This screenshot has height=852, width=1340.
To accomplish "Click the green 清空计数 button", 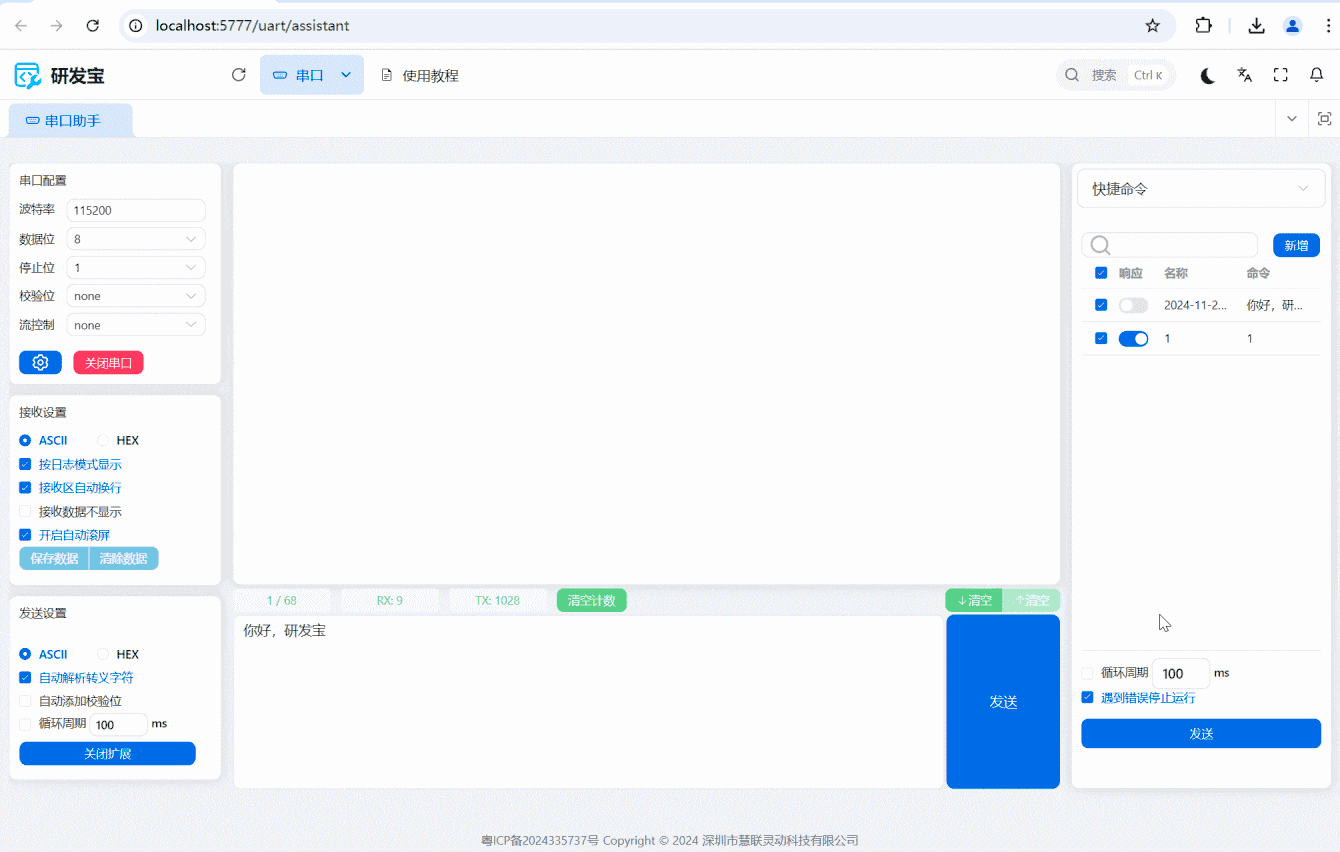I will pos(591,601).
